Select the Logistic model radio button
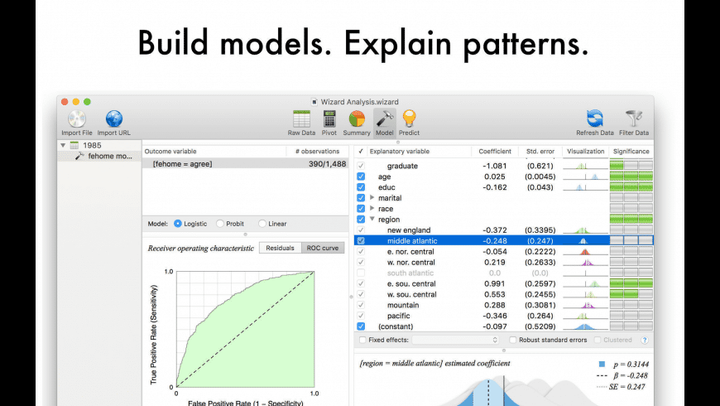This screenshot has height=406, width=720. (x=178, y=224)
